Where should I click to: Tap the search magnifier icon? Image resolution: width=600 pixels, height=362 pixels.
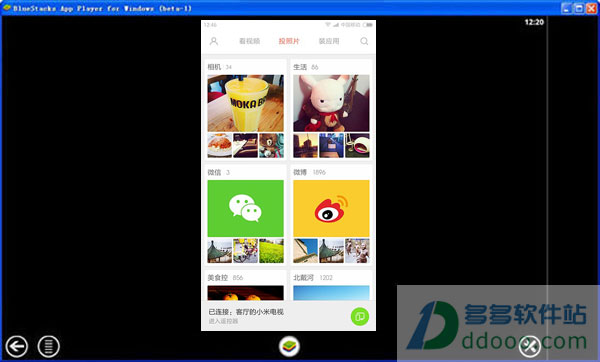364,41
